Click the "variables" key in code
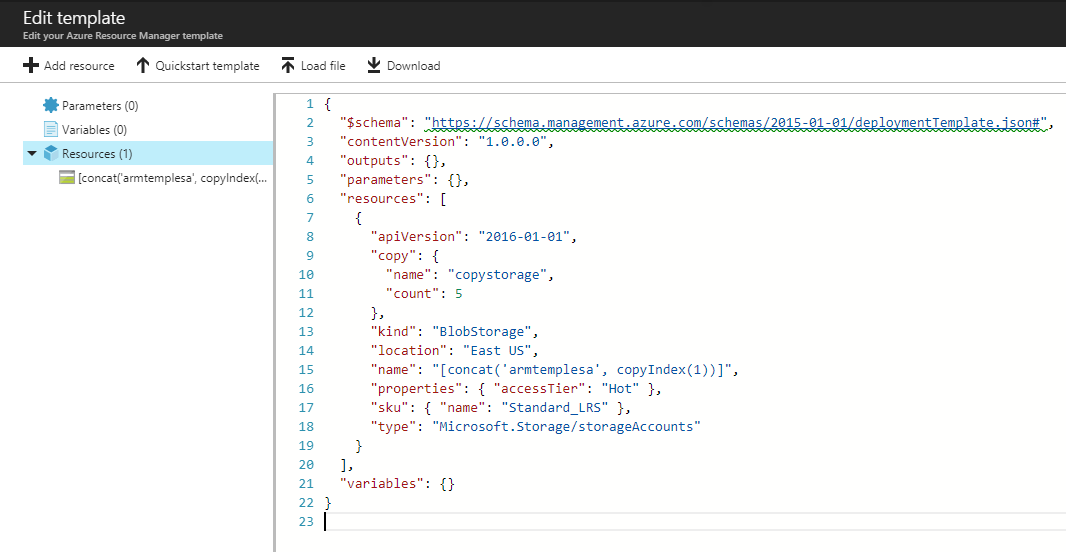This screenshot has width=1066, height=552. pos(382,483)
